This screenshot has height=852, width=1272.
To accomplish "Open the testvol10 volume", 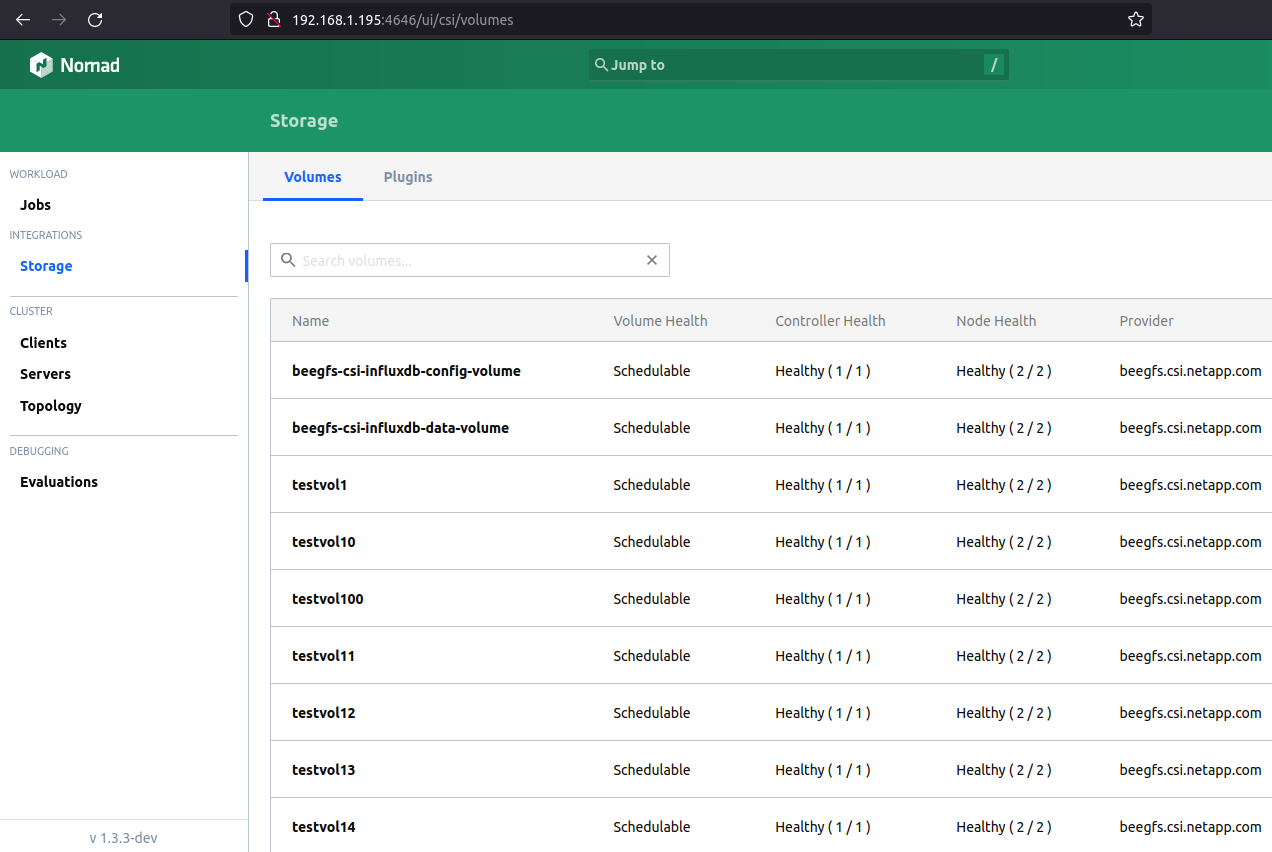I will tap(324, 542).
